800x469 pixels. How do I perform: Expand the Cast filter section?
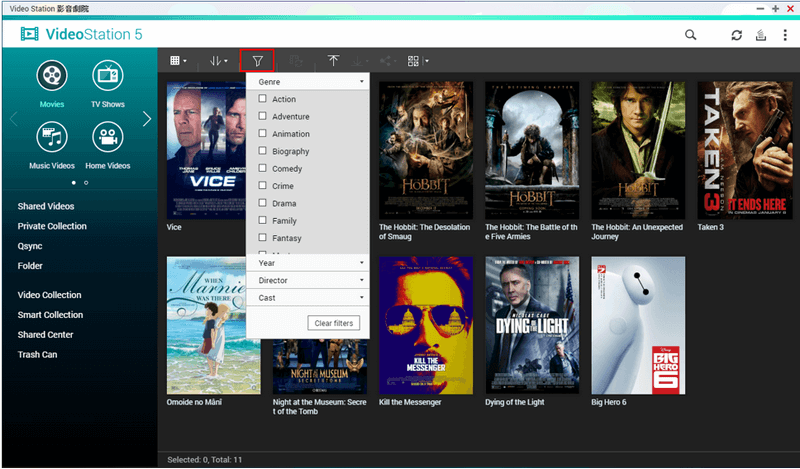point(308,298)
